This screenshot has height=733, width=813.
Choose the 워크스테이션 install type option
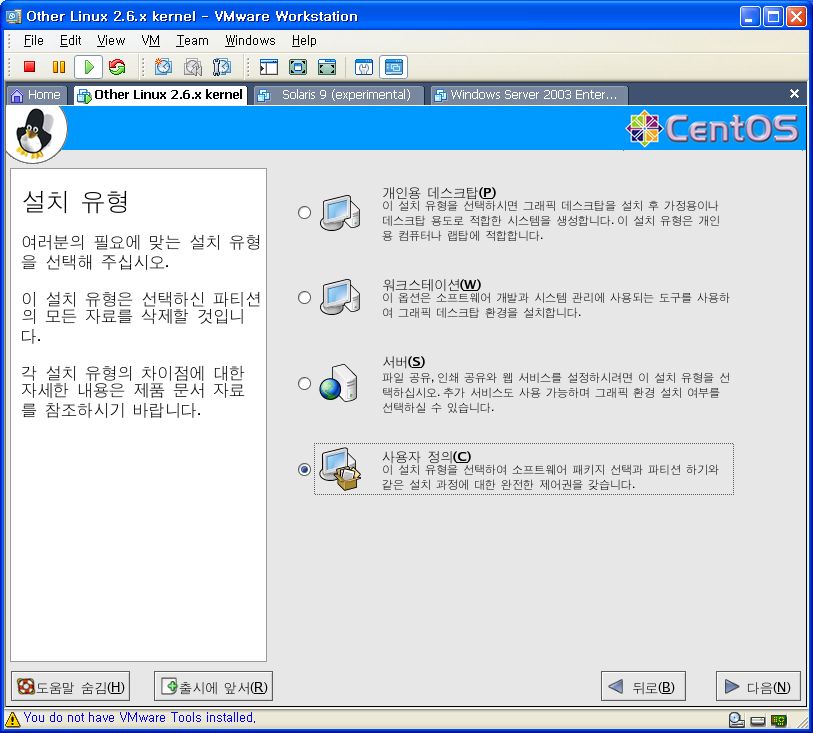[305, 297]
